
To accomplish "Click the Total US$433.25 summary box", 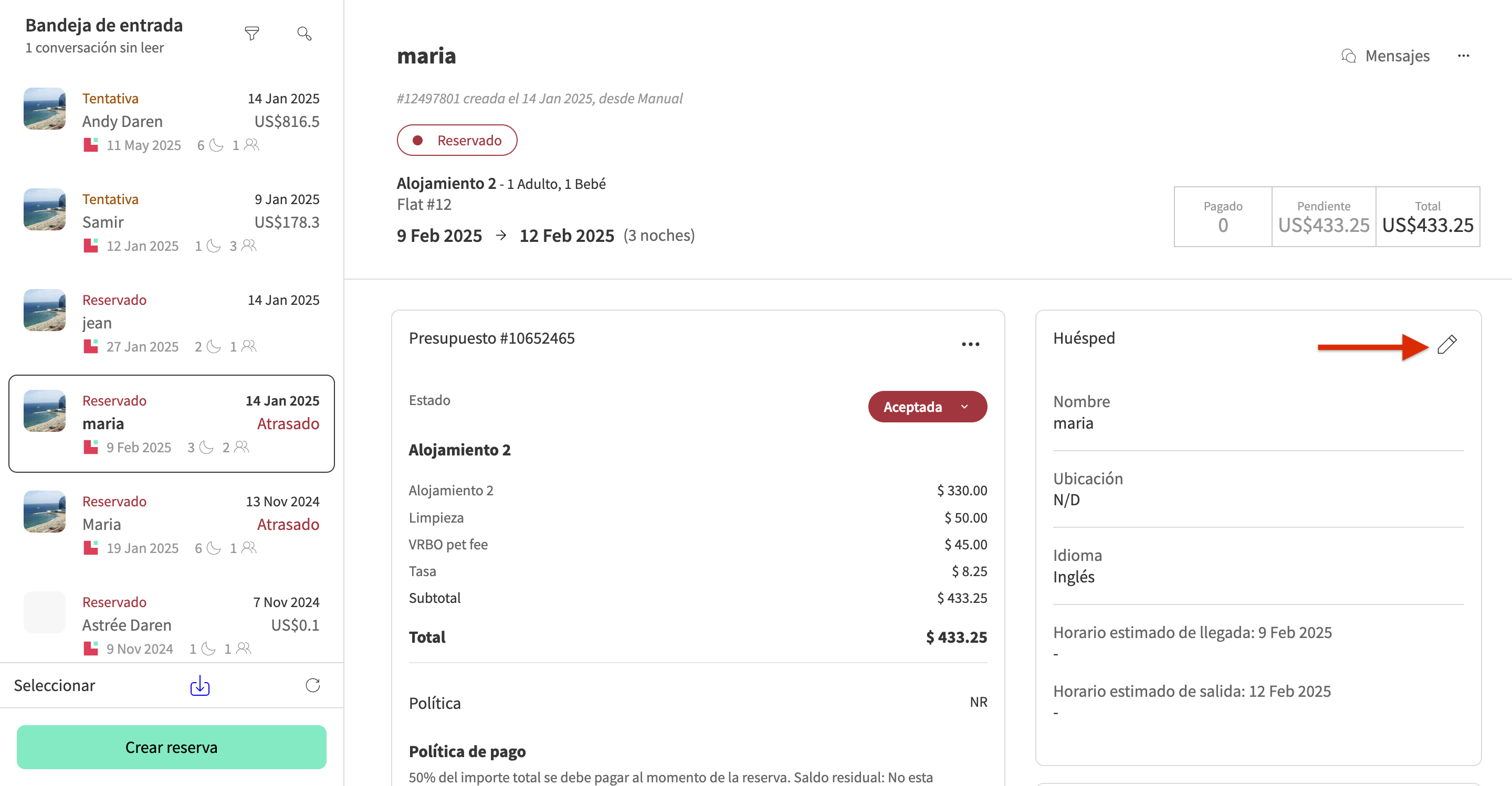I will [x=1427, y=217].
